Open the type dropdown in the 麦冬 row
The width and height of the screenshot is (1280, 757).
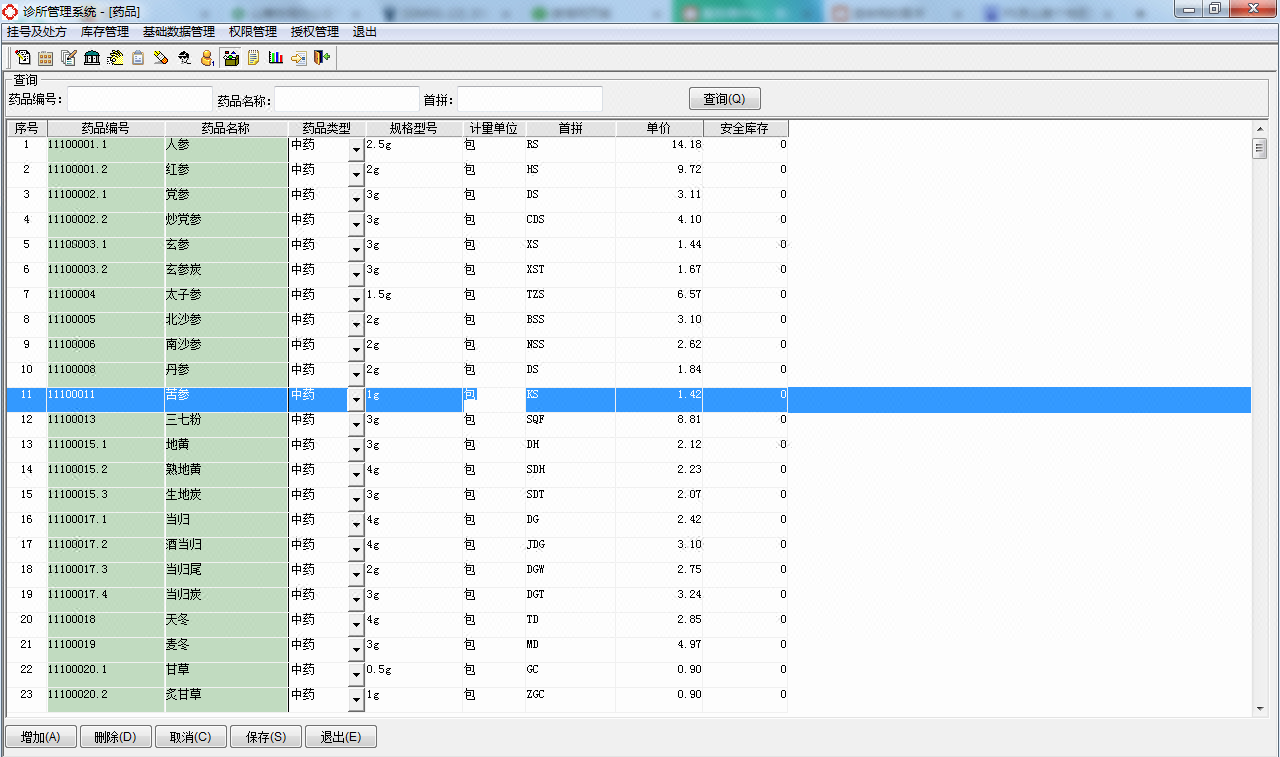(x=355, y=649)
